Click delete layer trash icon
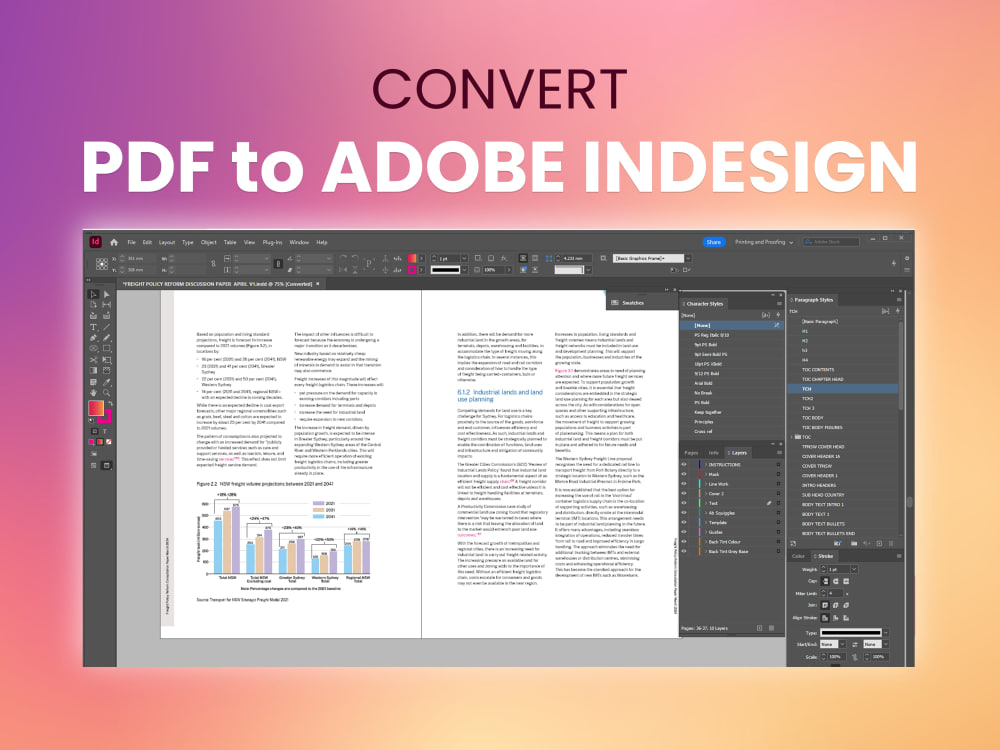 771,628
